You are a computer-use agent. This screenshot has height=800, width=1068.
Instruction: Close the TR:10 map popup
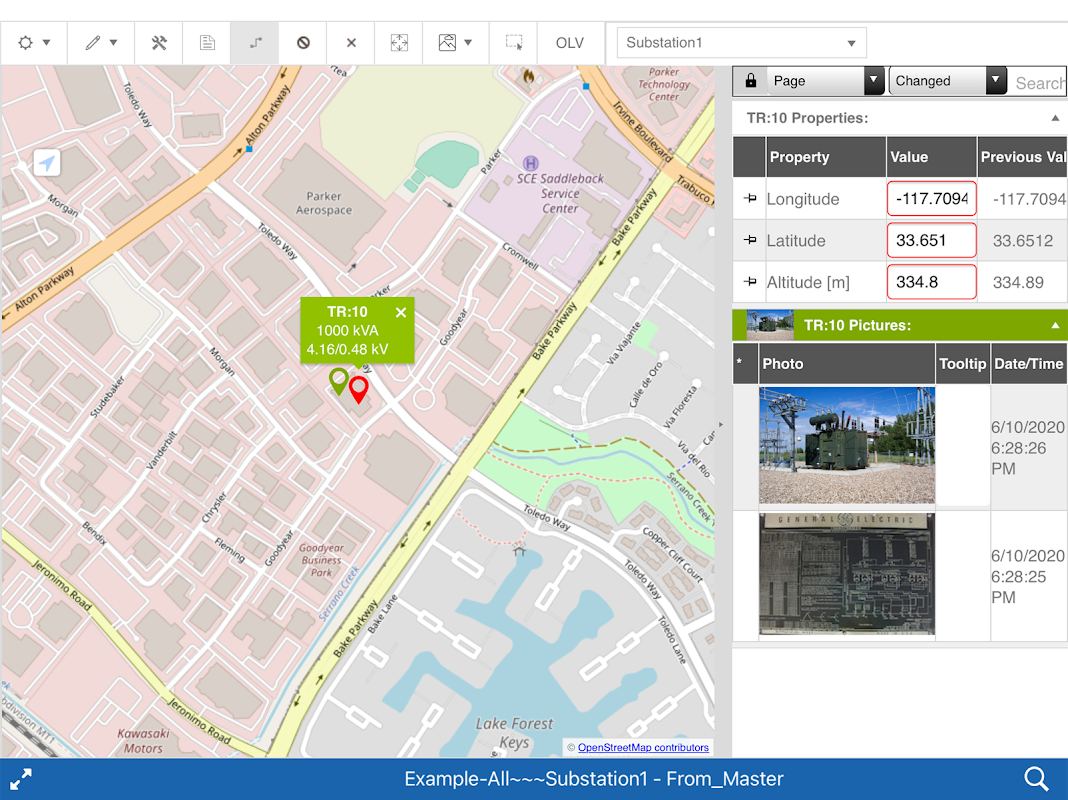[x=401, y=313]
